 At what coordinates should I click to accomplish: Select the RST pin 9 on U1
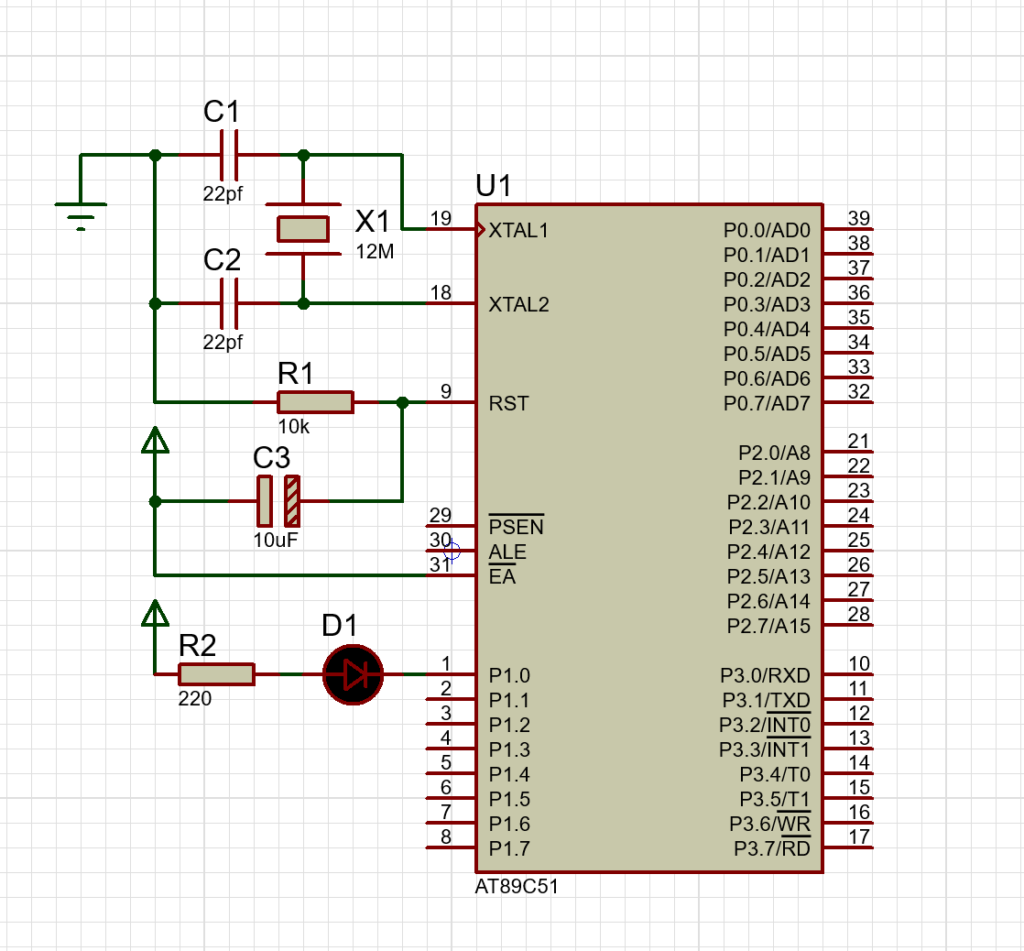(x=450, y=403)
